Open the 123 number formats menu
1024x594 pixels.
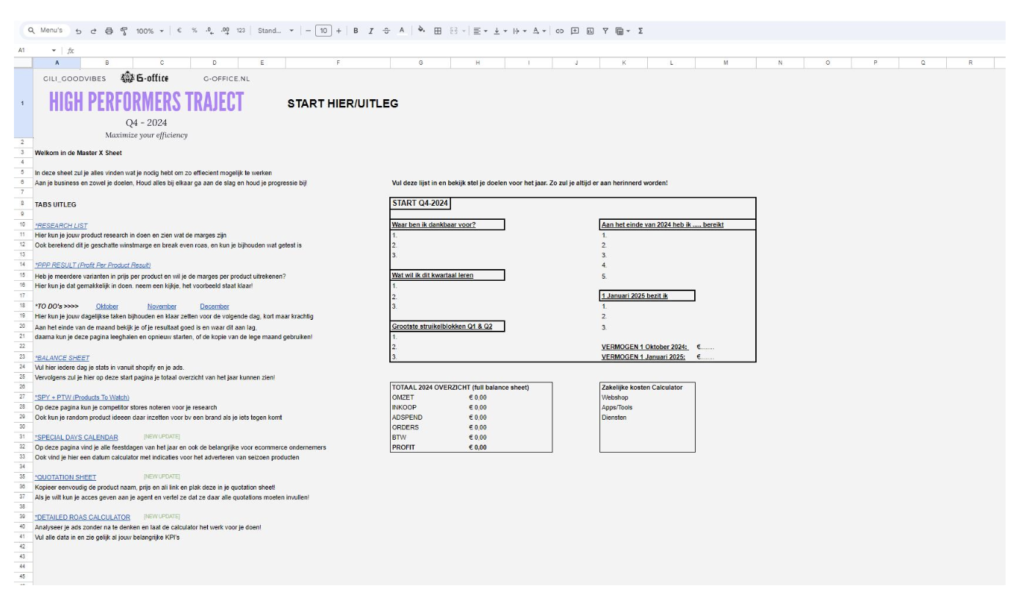coord(241,31)
